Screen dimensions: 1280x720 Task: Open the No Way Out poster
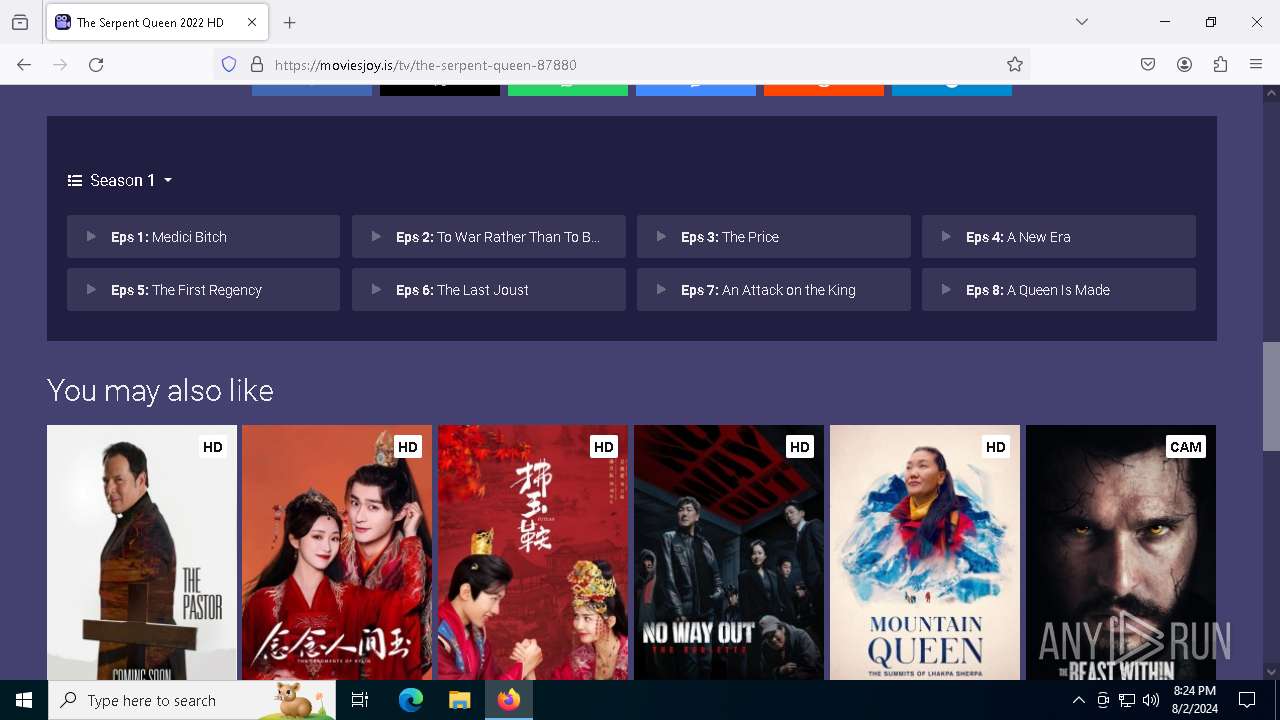click(729, 552)
